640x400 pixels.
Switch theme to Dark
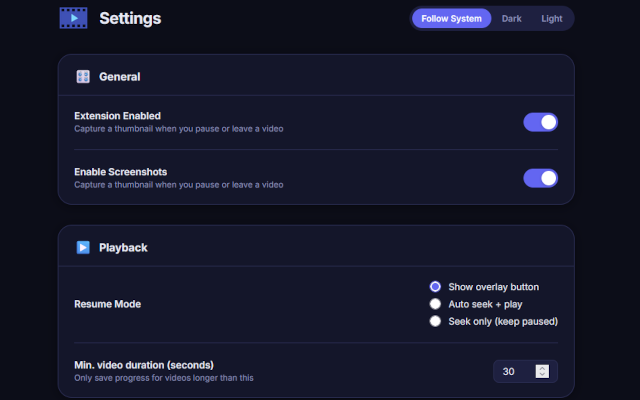[511, 18]
